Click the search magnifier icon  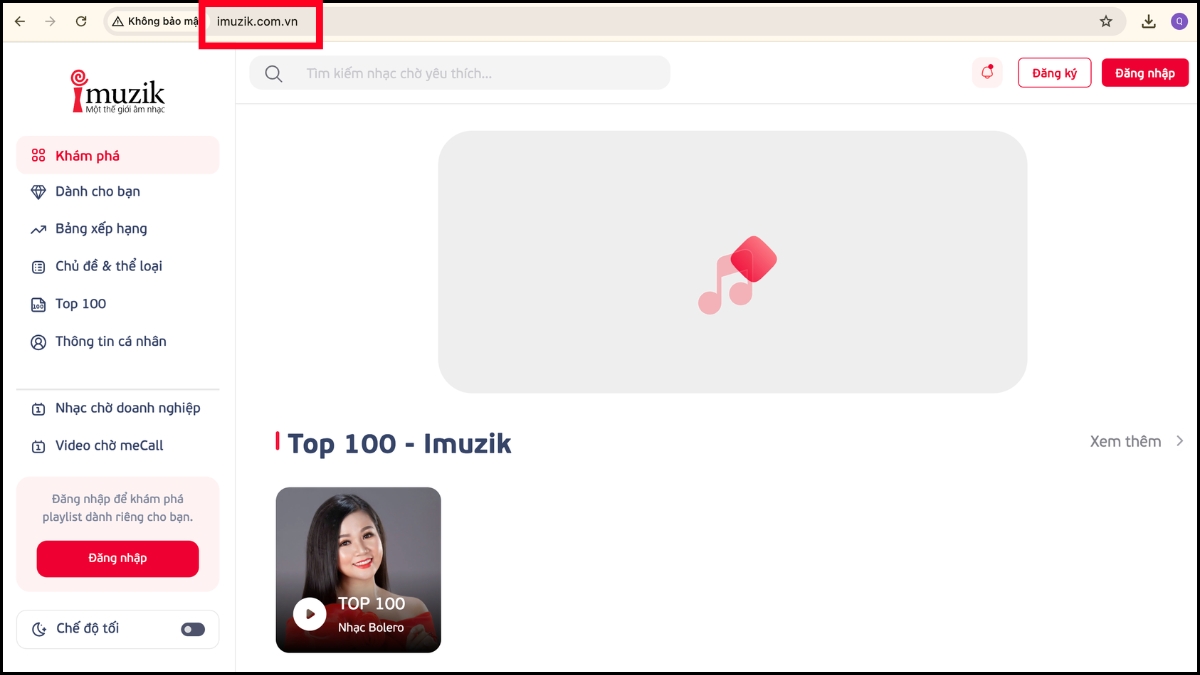tap(273, 73)
